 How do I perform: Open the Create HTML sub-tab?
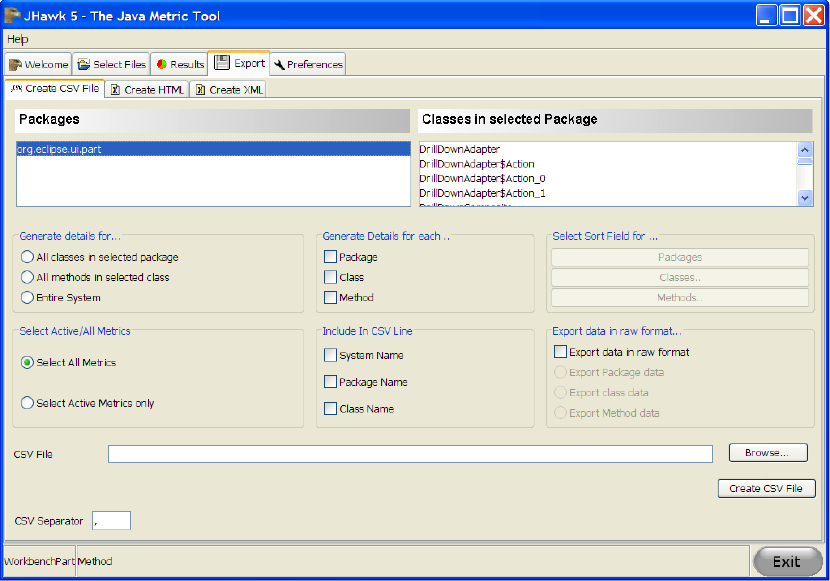click(148, 90)
